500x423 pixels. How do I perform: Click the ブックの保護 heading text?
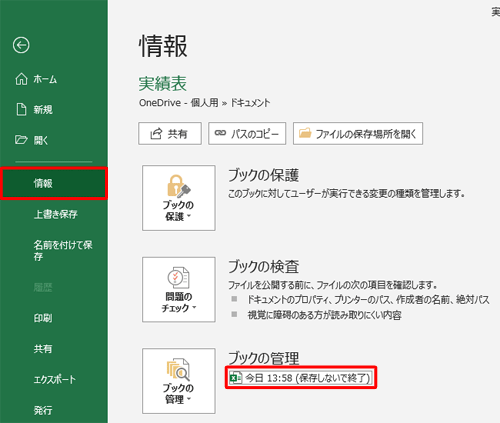(x=263, y=175)
